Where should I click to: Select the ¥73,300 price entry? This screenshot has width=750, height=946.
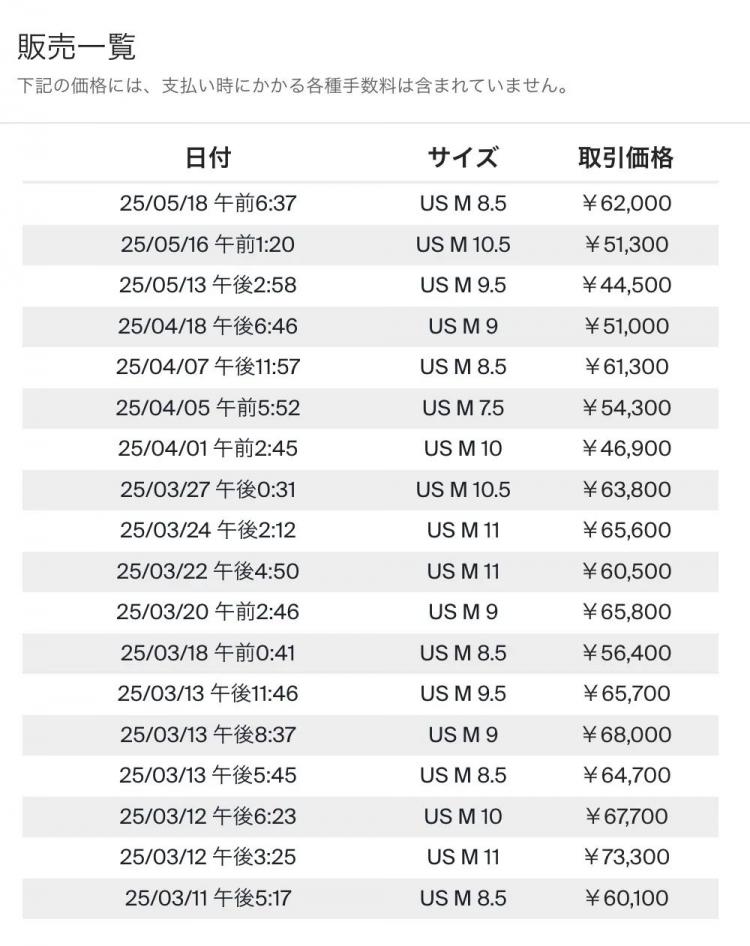pyautogui.click(x=626, y=857)
